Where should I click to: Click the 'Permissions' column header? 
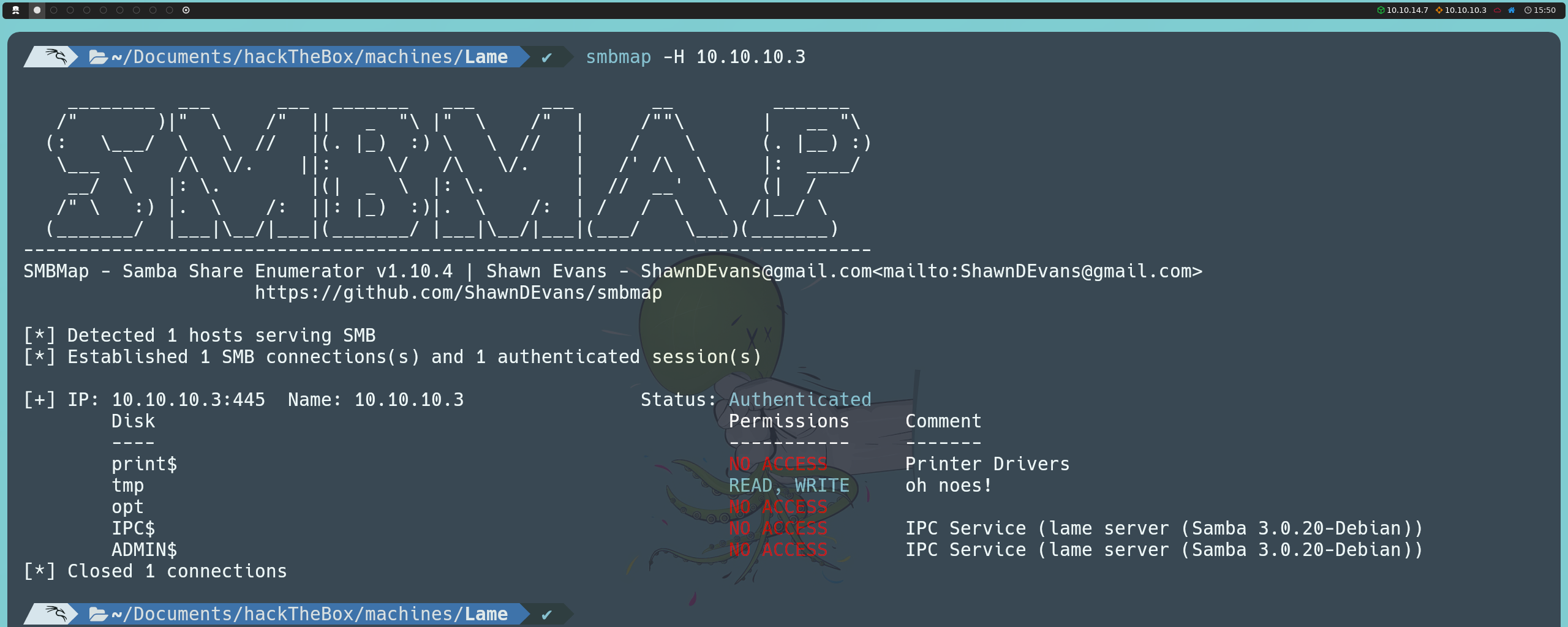point(789,421)
